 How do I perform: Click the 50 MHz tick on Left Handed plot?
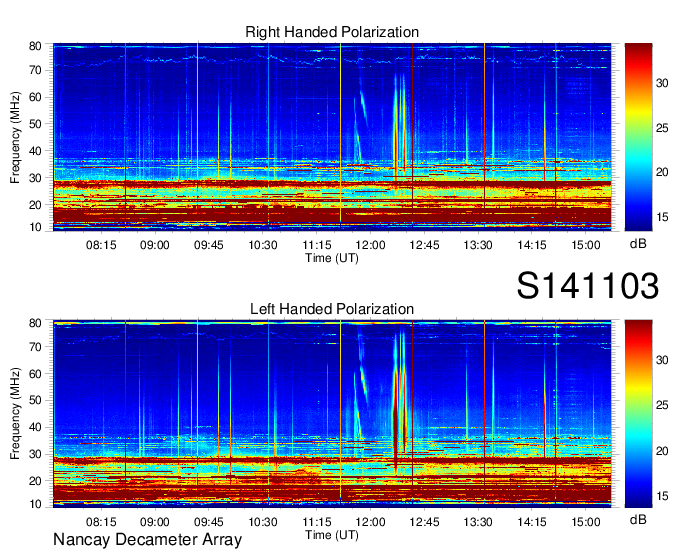tap(35, 400)
